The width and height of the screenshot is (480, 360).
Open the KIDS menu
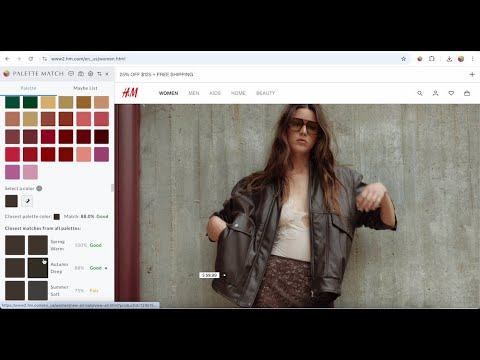click(x=215, y=93)
